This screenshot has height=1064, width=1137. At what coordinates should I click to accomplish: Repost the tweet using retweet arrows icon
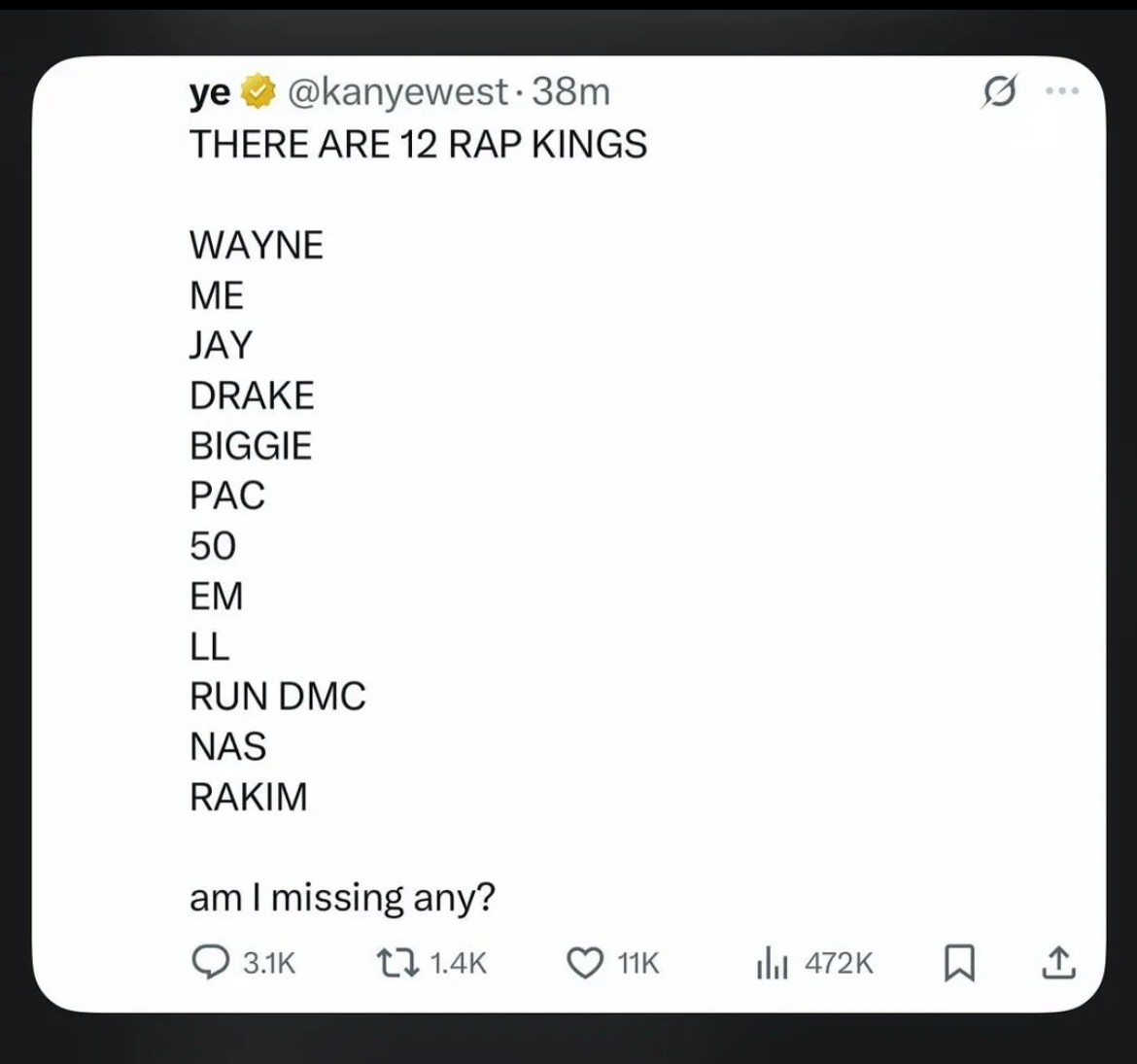(x=397, y=963)
